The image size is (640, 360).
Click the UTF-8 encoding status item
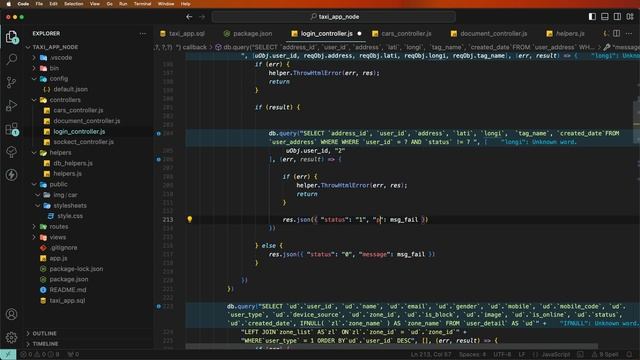(x=502, y=354)
